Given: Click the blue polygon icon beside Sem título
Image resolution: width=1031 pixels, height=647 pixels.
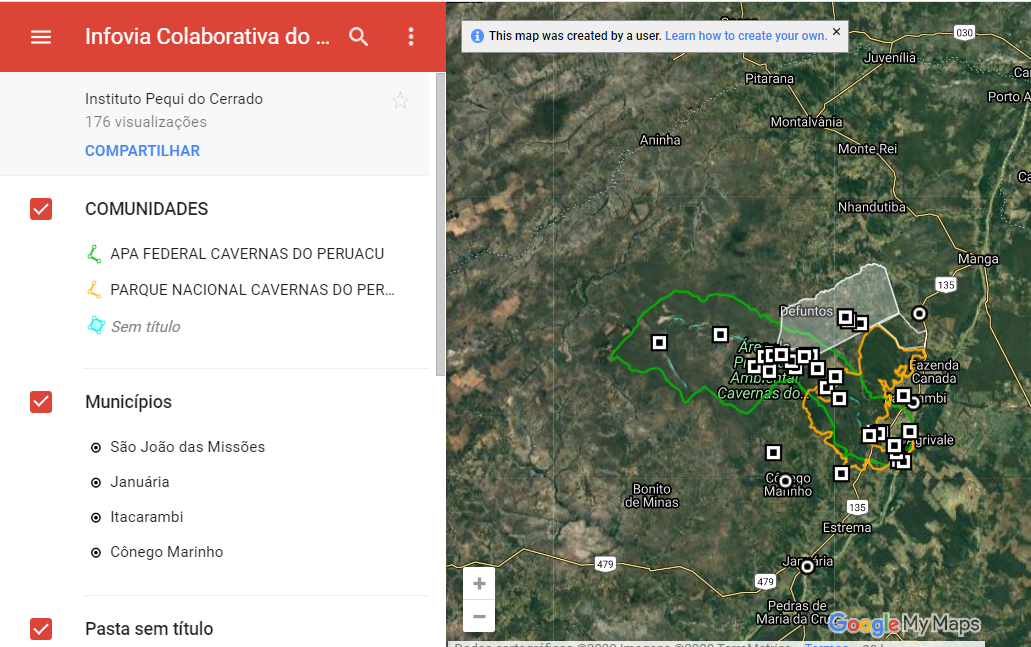Looking at the screenshot, I should tap(94, 326).
